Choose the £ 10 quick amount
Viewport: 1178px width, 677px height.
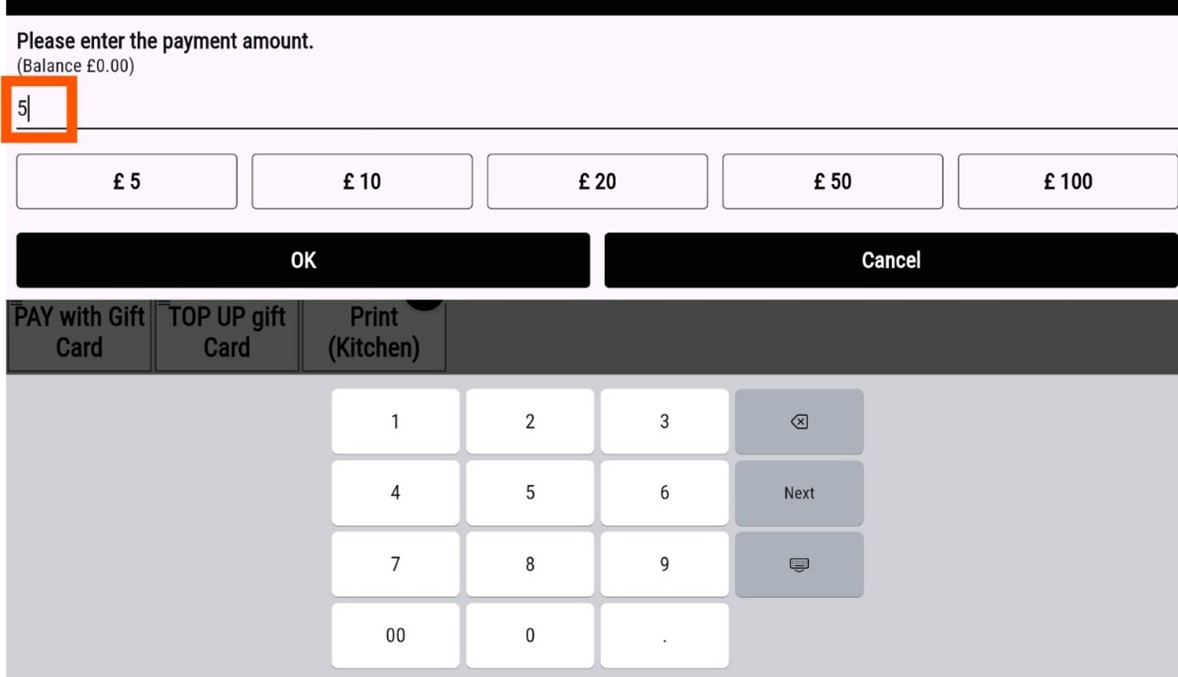[362, 182]
